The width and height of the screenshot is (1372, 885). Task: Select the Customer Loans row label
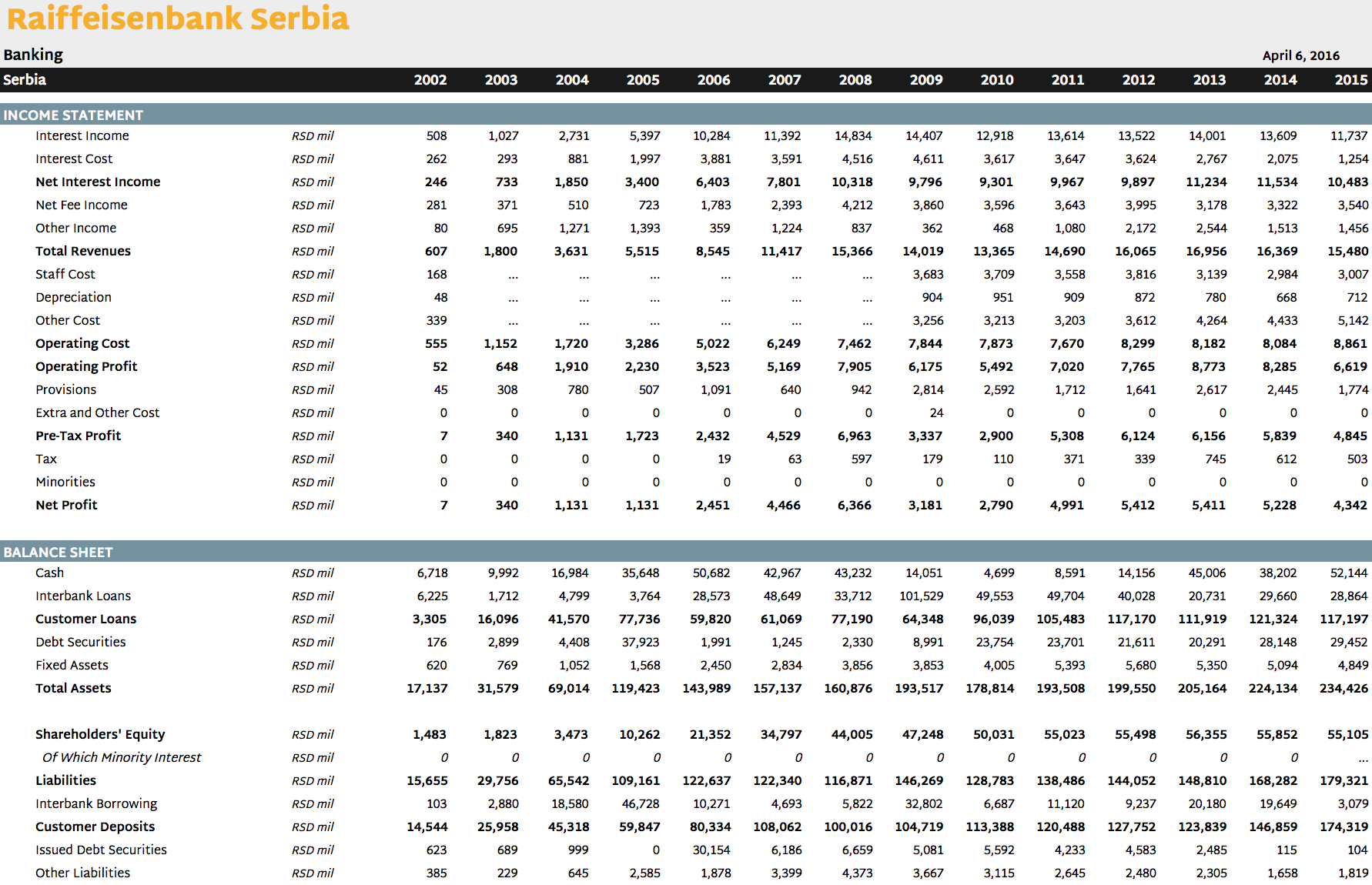tap(85, 619)
